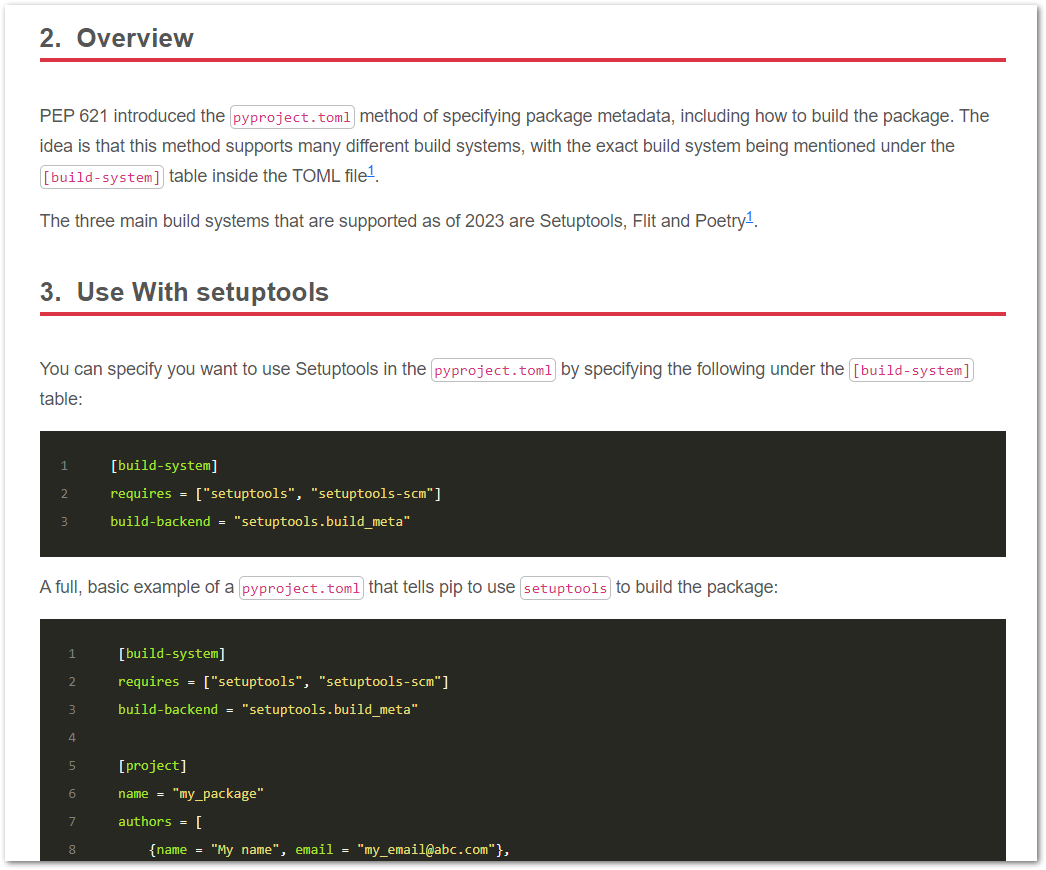Click '[build-system]' line in second code block
Screen dimensions: 1046x870
point(171,653)
